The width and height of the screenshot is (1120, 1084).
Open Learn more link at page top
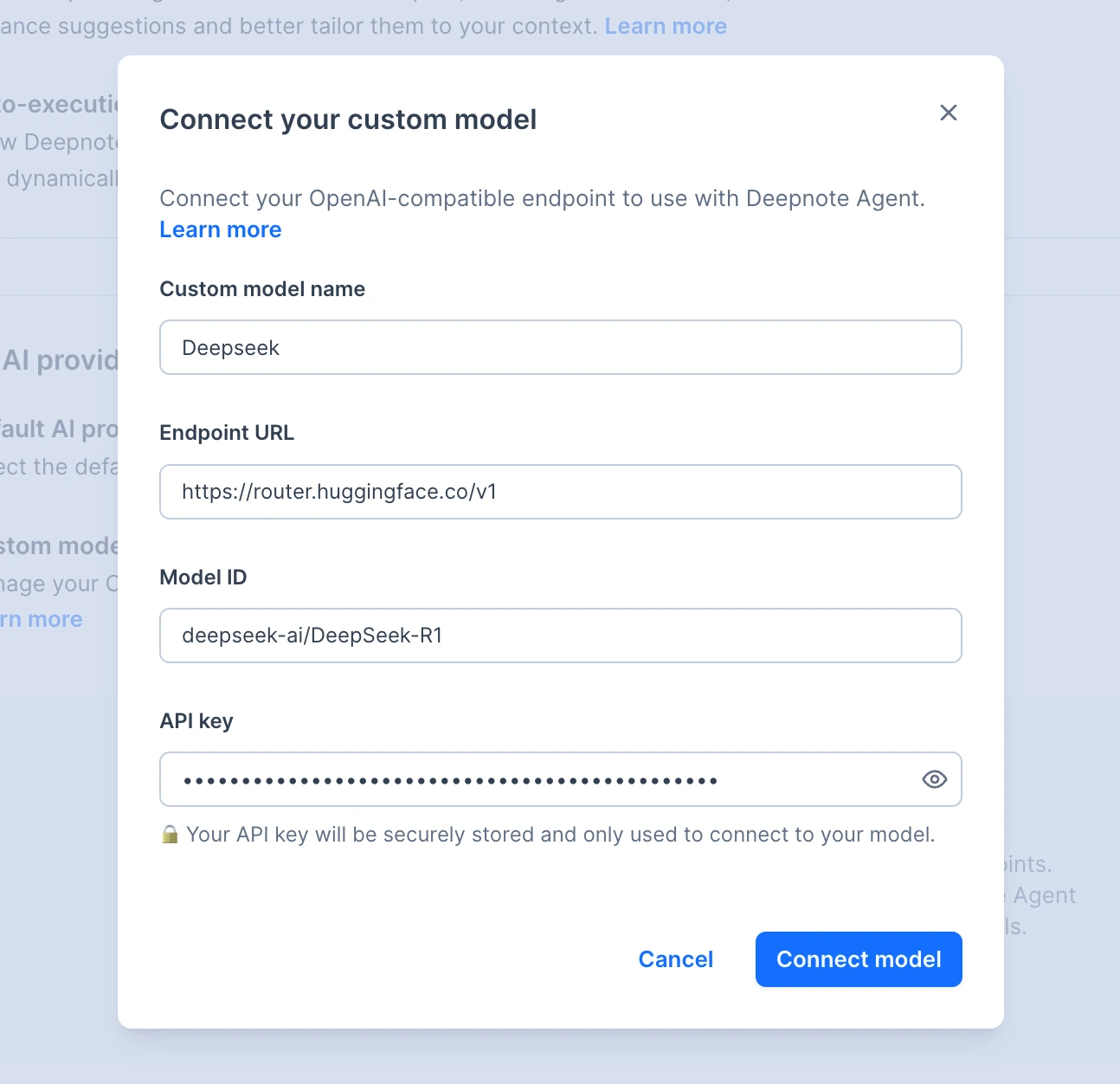pyautogui.click(x=665, y=26)
